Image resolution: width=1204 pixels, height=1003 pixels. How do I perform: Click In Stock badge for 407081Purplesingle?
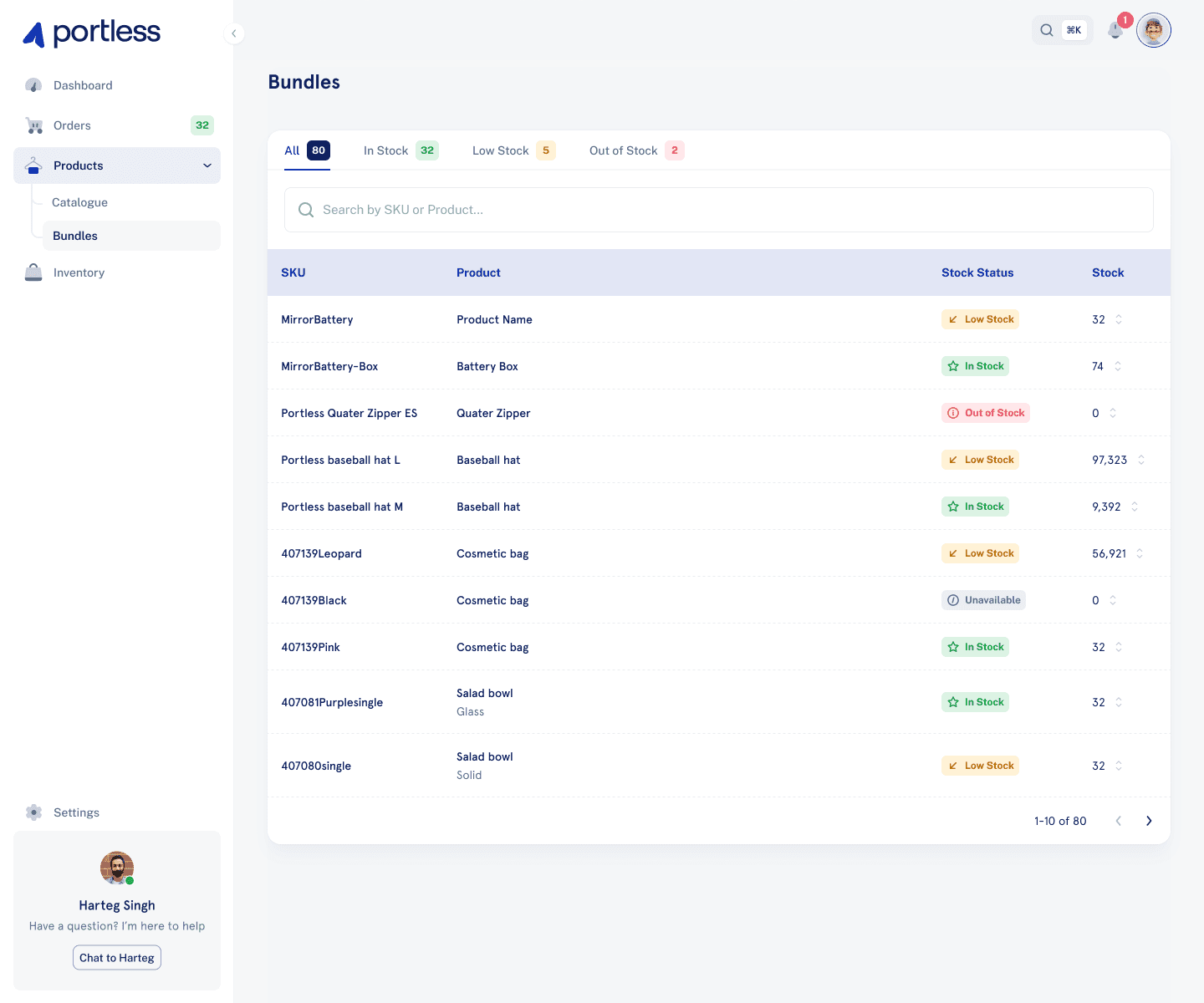(x=975, y=702)
